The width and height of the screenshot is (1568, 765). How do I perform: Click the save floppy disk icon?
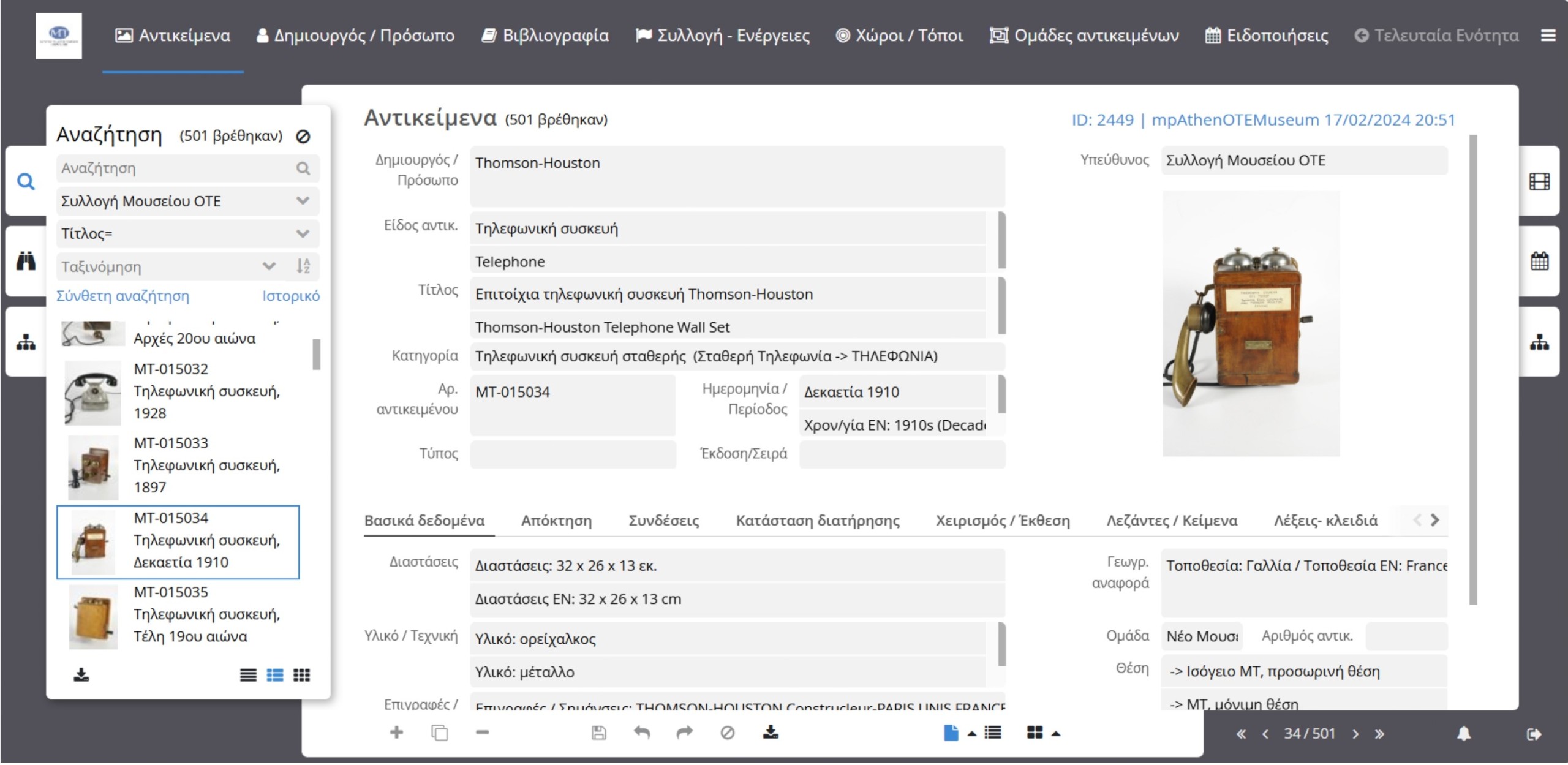pos(598,733)
